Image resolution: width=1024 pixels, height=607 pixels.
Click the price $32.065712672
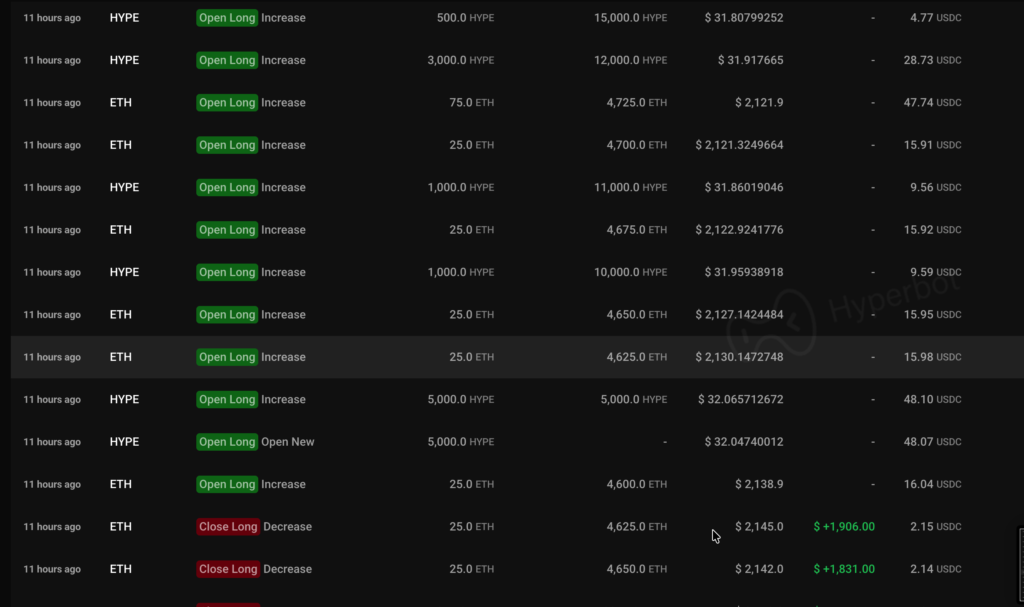740,400
